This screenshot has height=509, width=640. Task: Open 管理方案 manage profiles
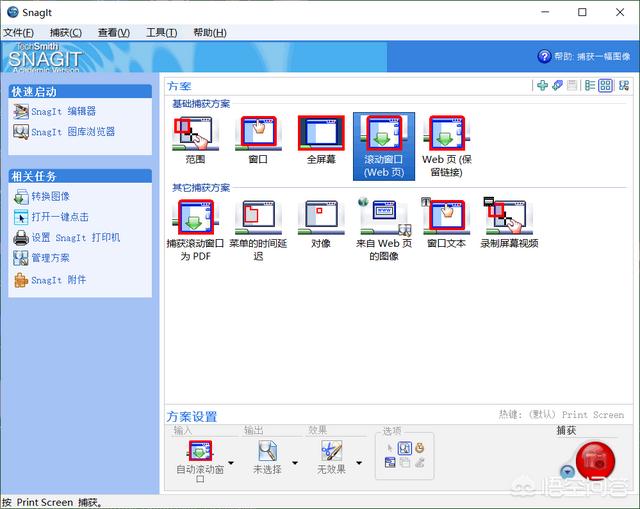(x=51, y=258)
